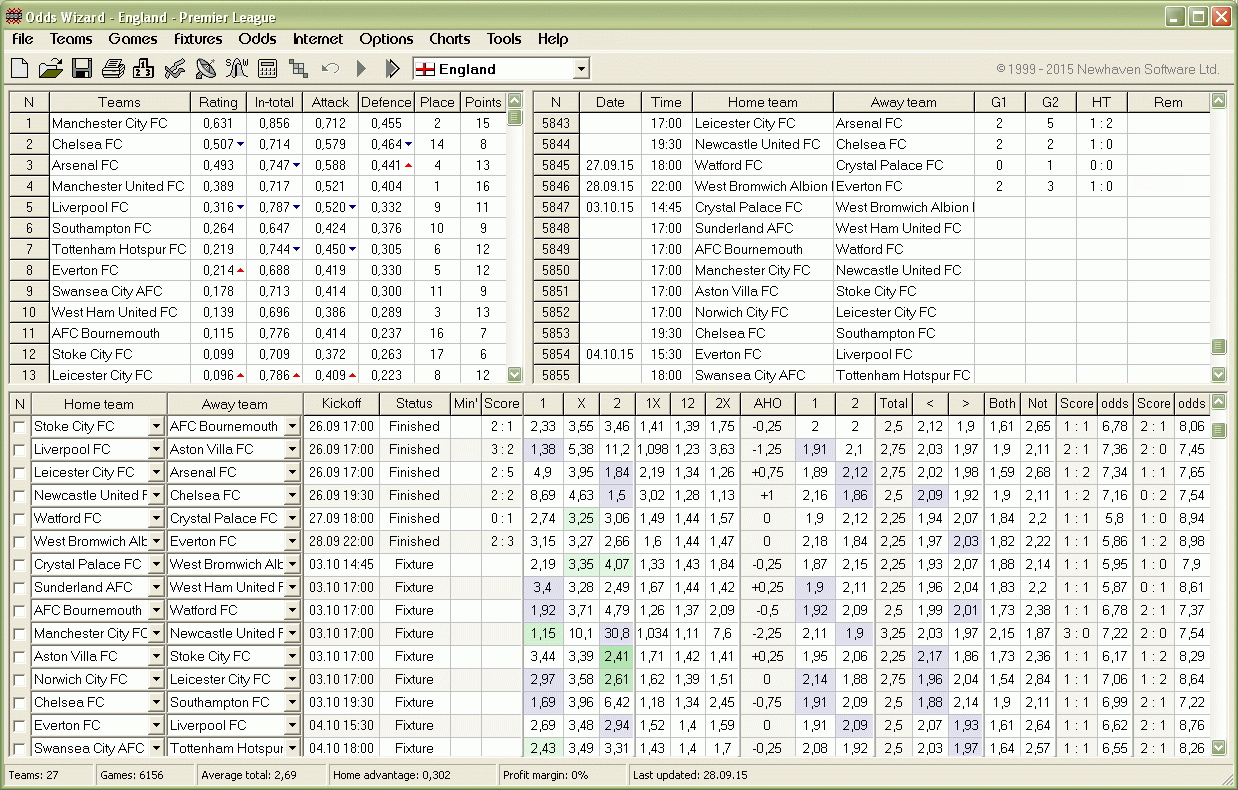
Task: Open away team dropdown for Arsenal FC
Action: click(x=292, y=473)
